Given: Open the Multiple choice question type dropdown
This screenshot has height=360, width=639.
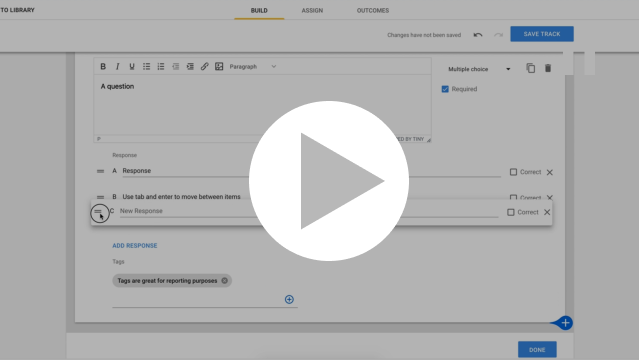Looking at the screenshot, I should [479, 69].
